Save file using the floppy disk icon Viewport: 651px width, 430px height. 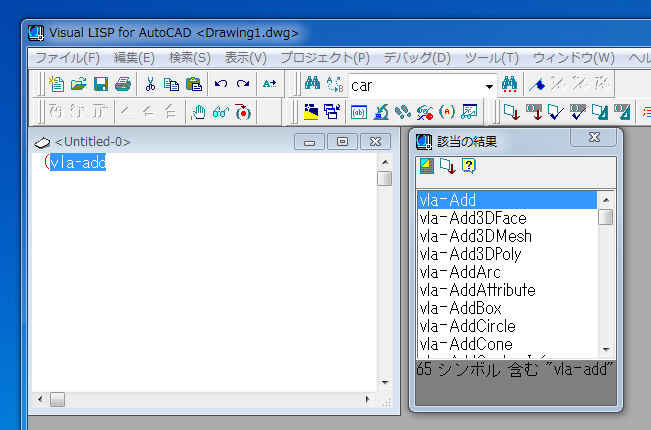pos(100,84)
